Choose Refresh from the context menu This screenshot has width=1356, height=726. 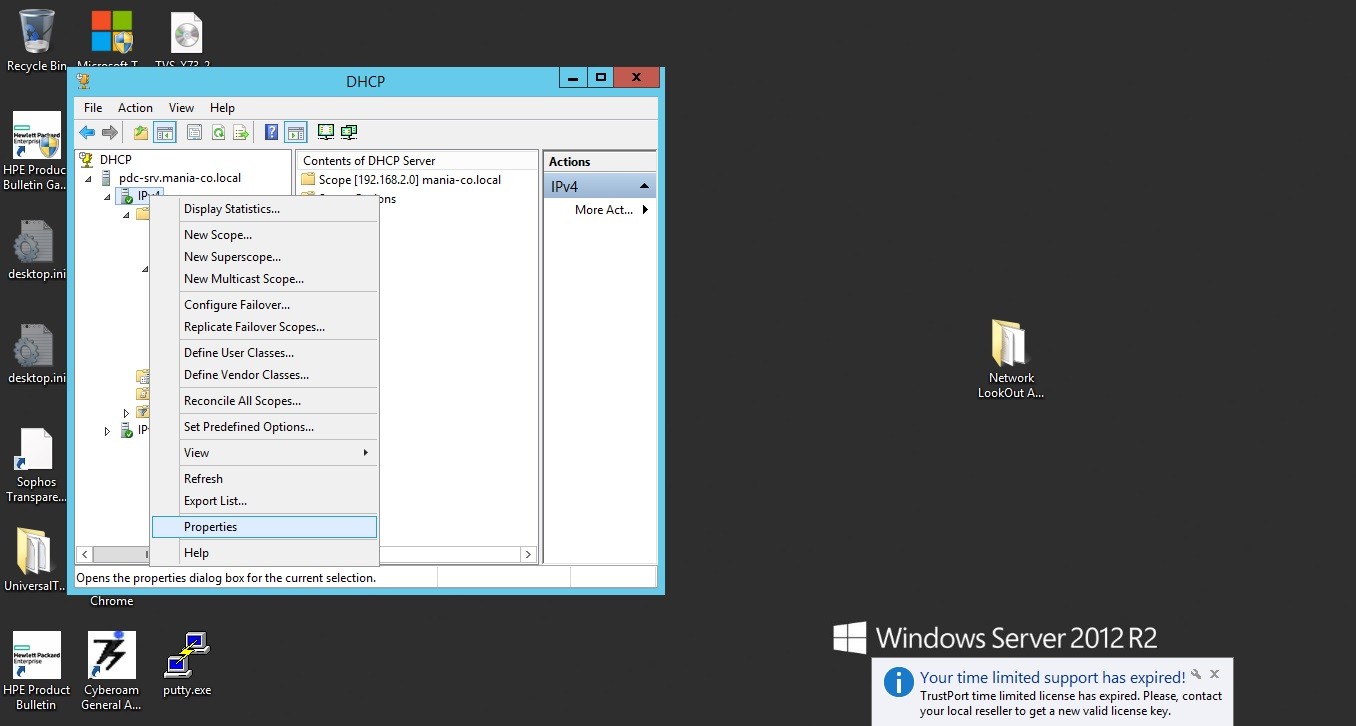click(x=265, y=479)
